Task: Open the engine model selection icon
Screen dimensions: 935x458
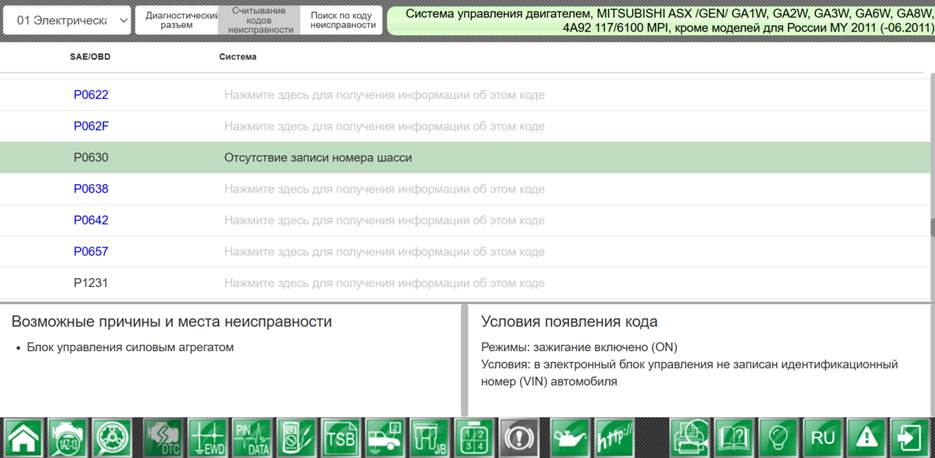Action: click(69, 438)
